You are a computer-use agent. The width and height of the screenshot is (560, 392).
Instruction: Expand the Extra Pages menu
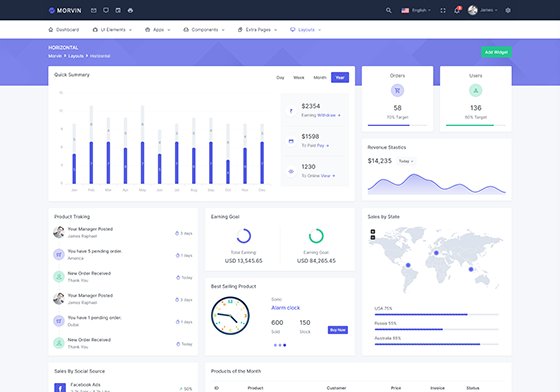tap(258, 30)
